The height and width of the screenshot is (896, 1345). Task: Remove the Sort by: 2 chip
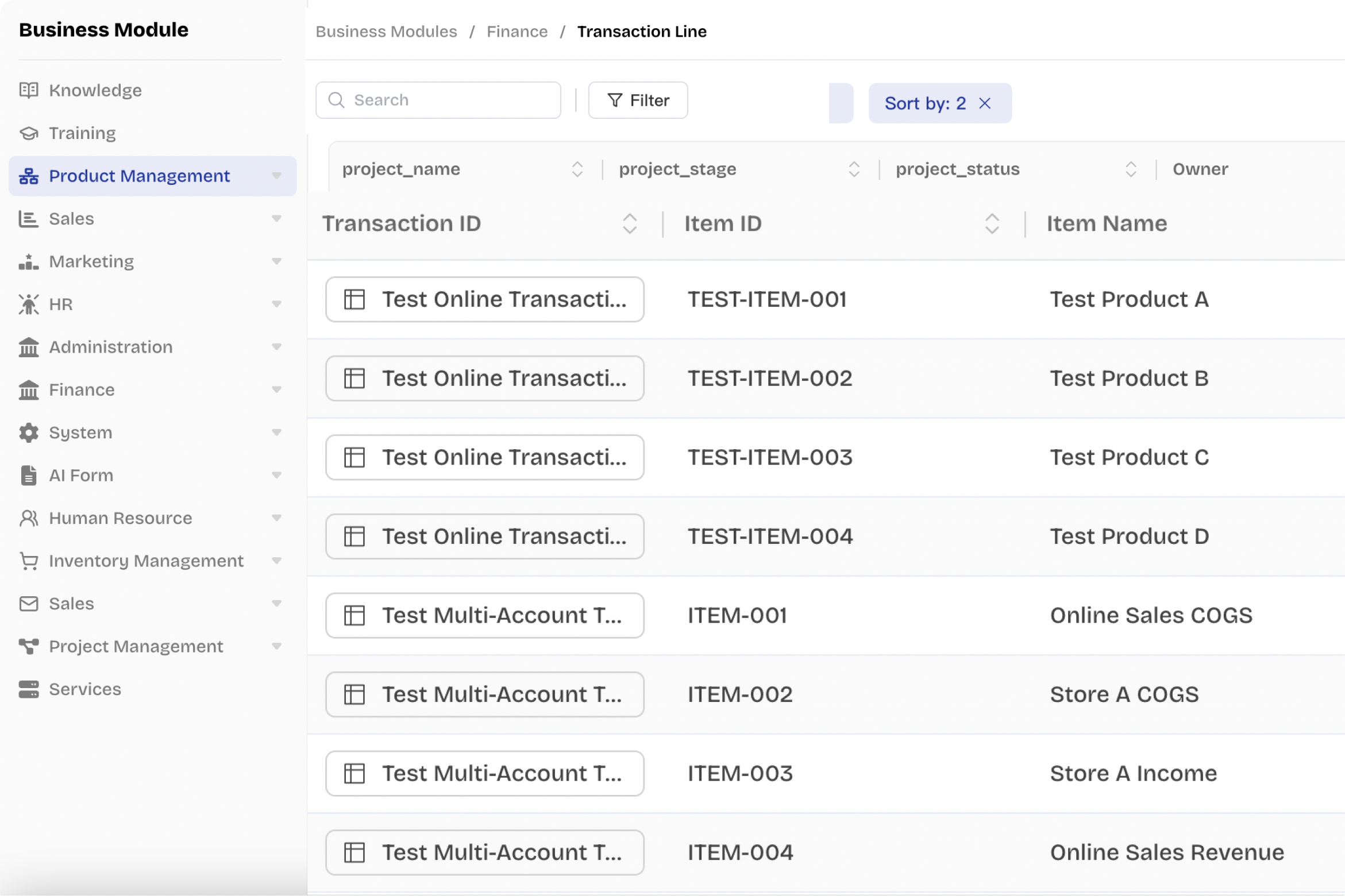(x=985, y=103)
